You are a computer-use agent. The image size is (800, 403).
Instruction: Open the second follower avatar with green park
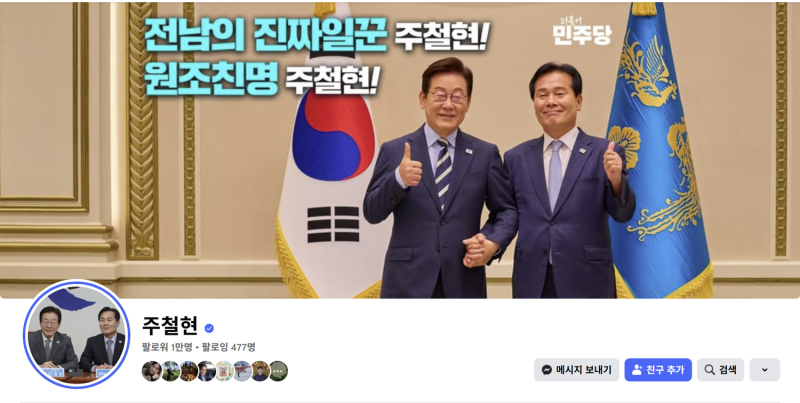[x=170, y=371]
